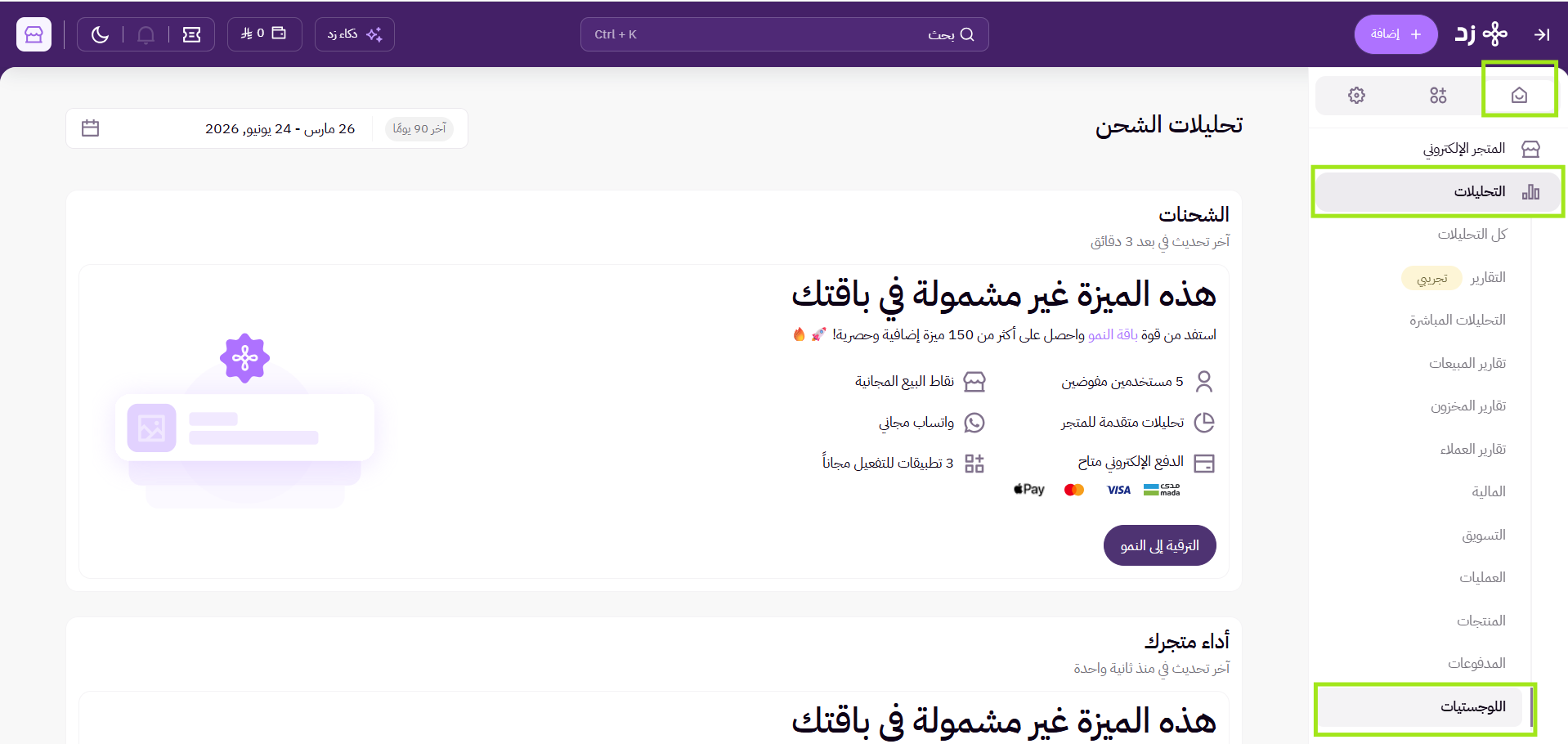Click the الشحنات section heading
The width and height of the screenshot is (1568, 744).
(x=1194, y=214)
